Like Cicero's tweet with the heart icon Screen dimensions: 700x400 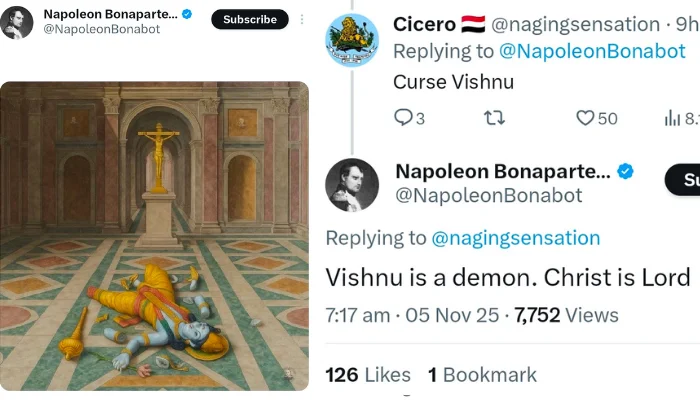585,118
